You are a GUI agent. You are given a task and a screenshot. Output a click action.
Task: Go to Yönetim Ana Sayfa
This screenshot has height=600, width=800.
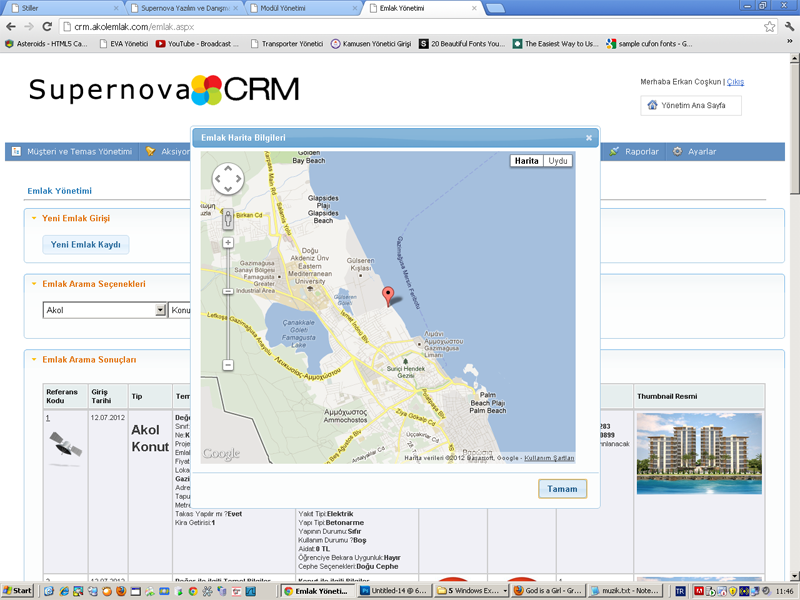click(x=691, y=106)
